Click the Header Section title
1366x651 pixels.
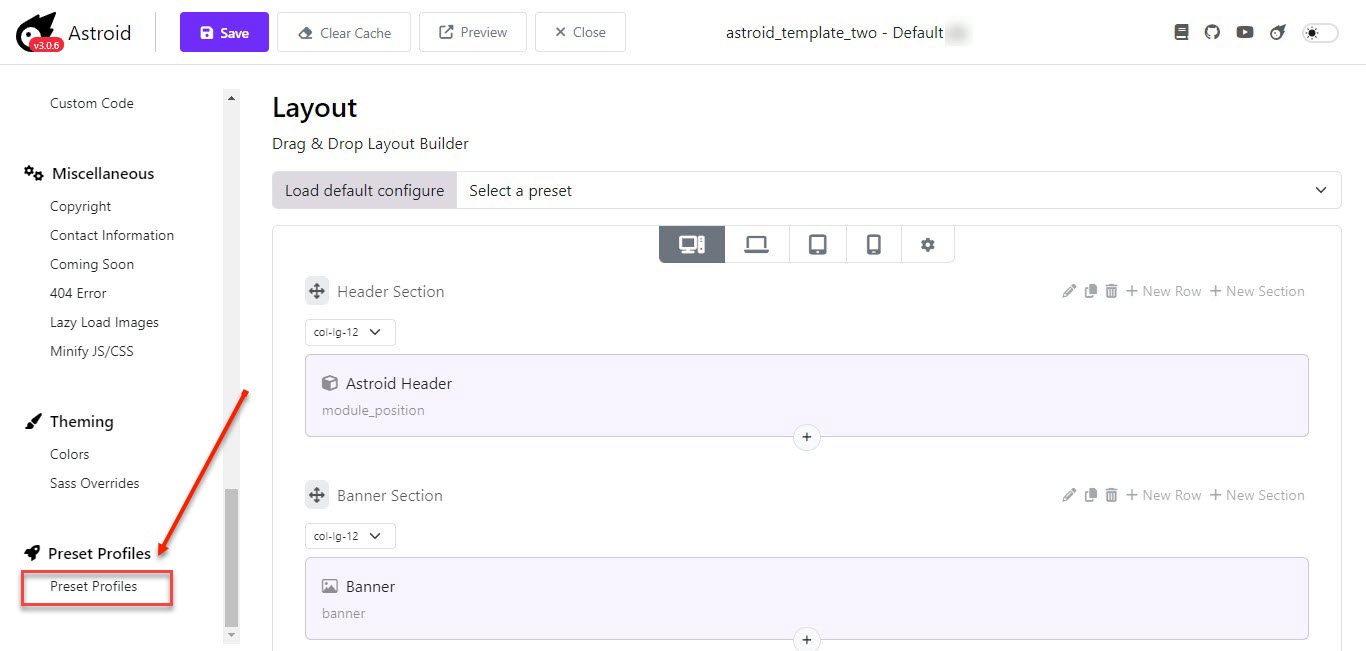tap(391, 291)
